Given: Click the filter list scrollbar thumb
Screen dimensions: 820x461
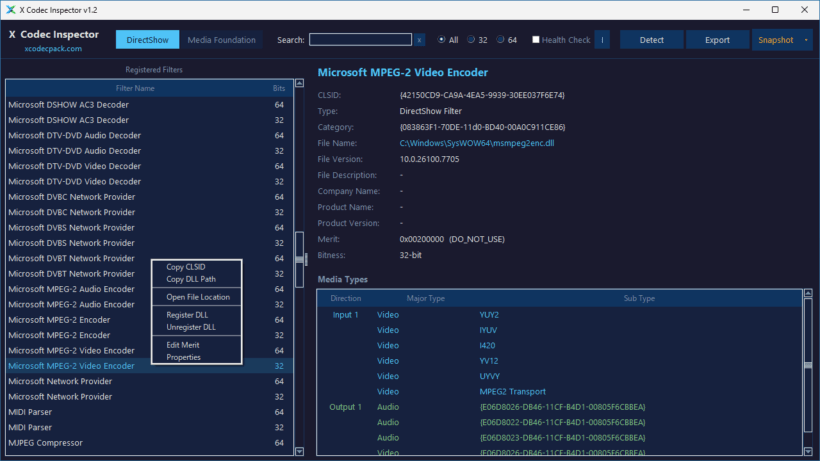Looking at the screenshot, I should pyautogui.click(x=299, y=259).
